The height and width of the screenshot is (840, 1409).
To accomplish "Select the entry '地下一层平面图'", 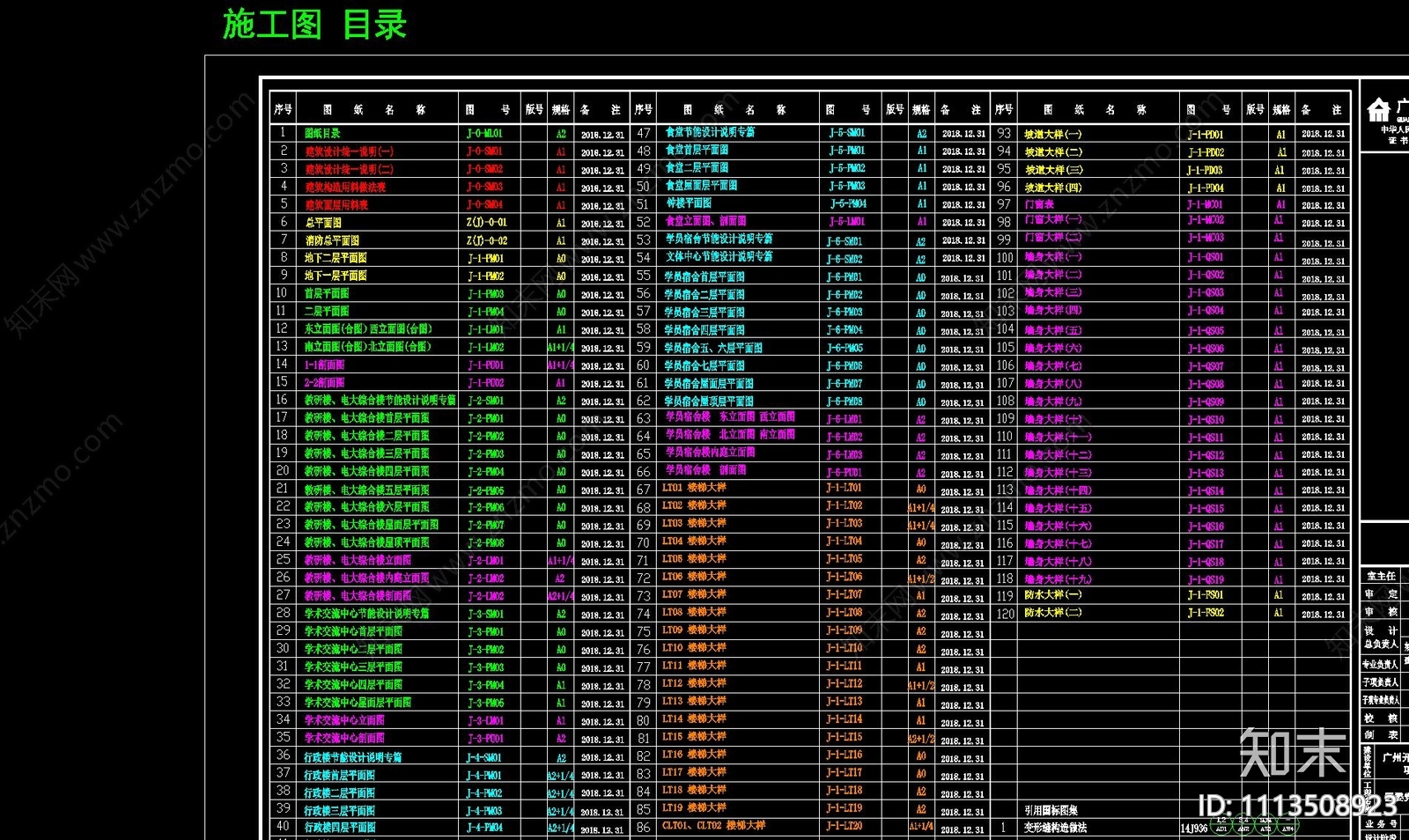I will click(x=336, y=276).
